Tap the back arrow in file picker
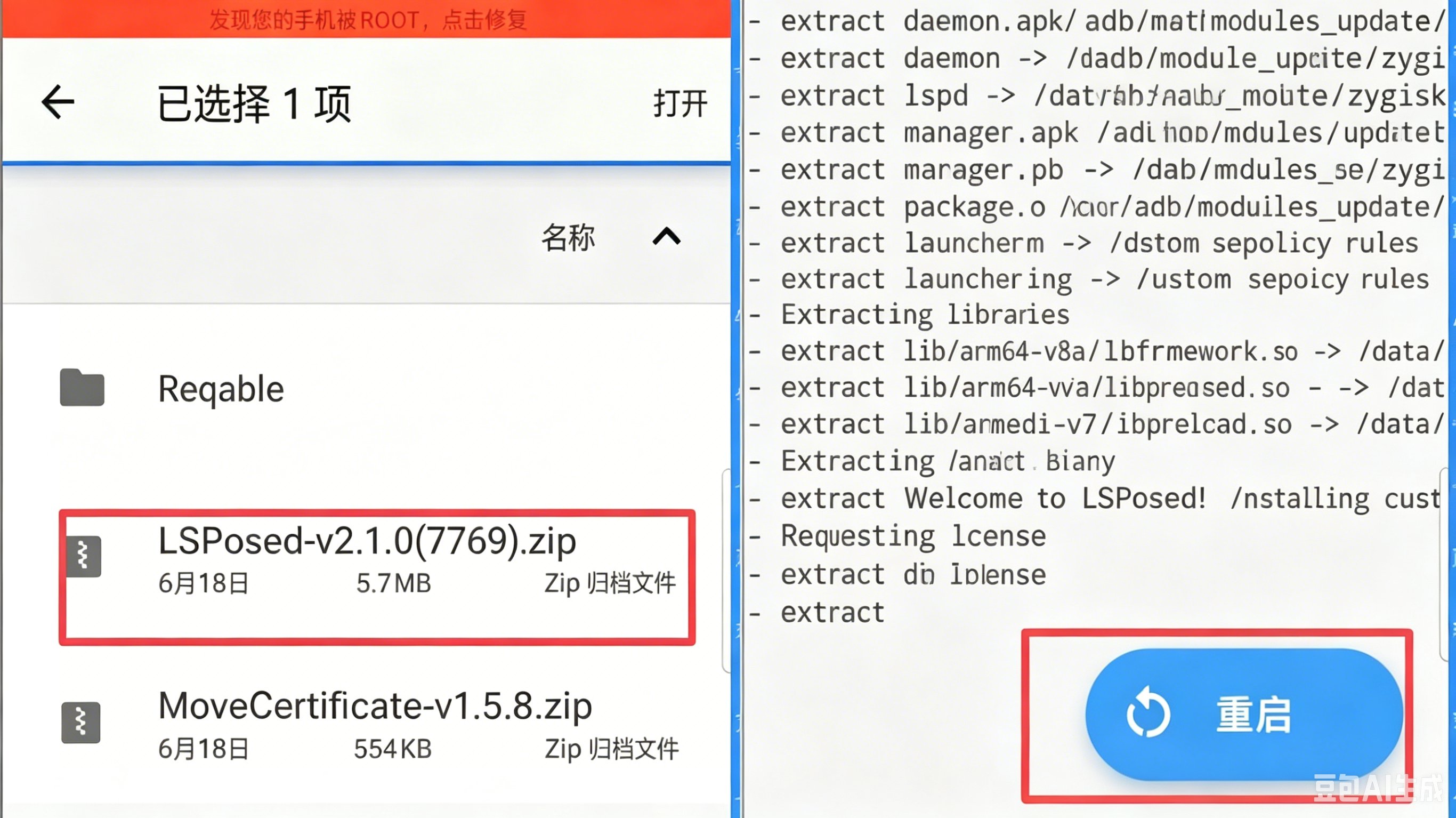Image resolution: width=1456 pixels, height=818 pixels. (x=58, y=102)
